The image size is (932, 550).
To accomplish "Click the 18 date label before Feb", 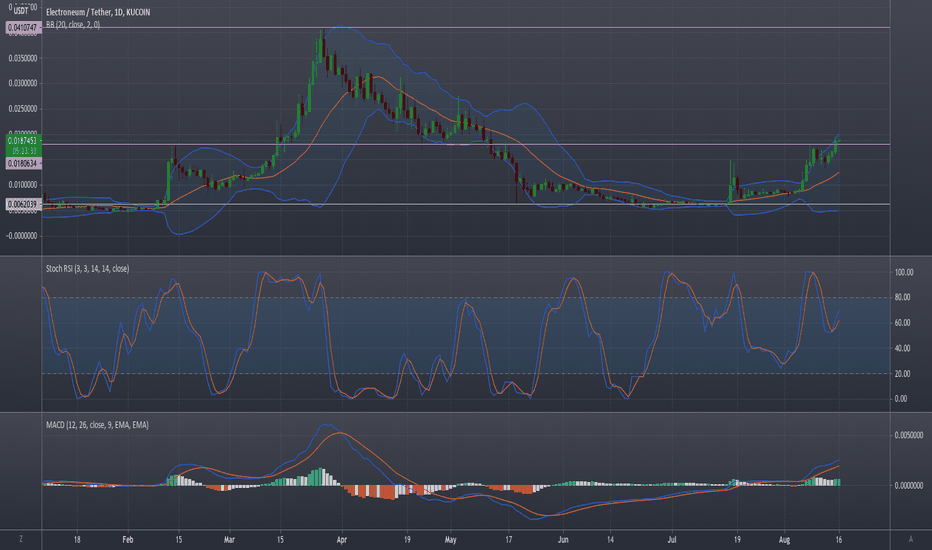I will 77,540.
